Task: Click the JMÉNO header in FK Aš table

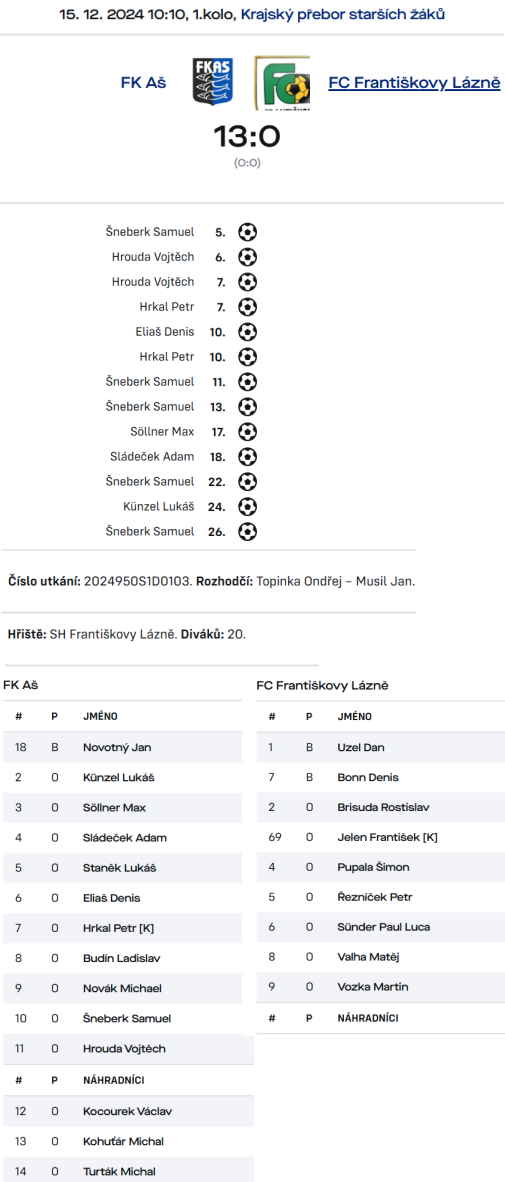Action: click(x=100, y=717)
